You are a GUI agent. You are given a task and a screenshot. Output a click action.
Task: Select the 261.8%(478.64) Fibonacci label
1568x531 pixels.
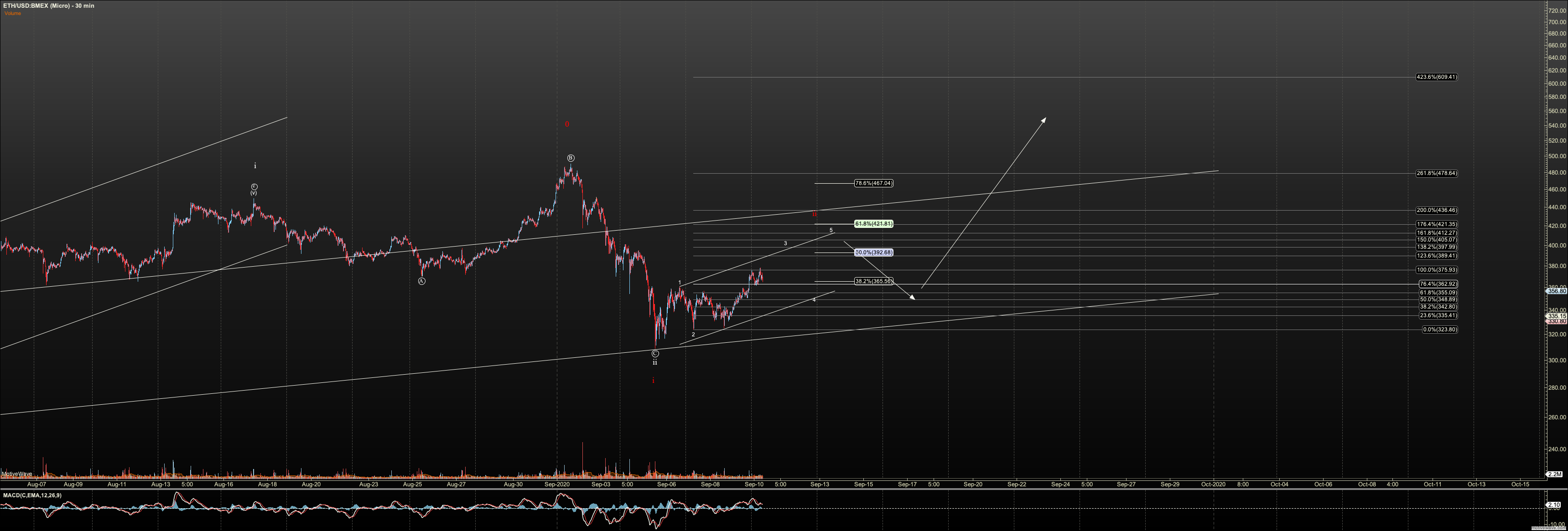[x=1437, y=173]
